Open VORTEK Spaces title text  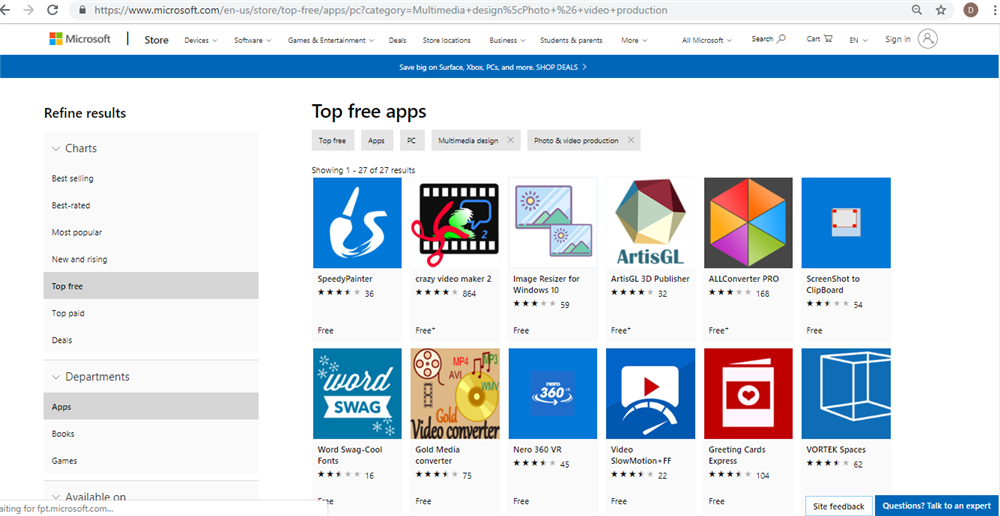(x=836, y=450)
